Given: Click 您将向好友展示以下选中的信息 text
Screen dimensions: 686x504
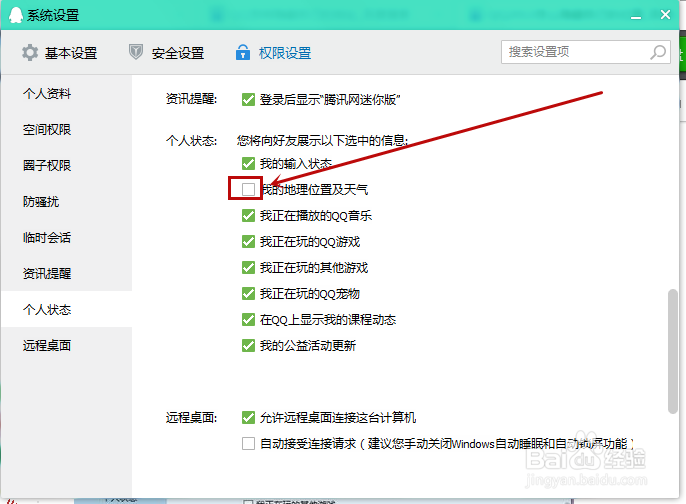Looking at the screenshot, I should tap(322, 140).
